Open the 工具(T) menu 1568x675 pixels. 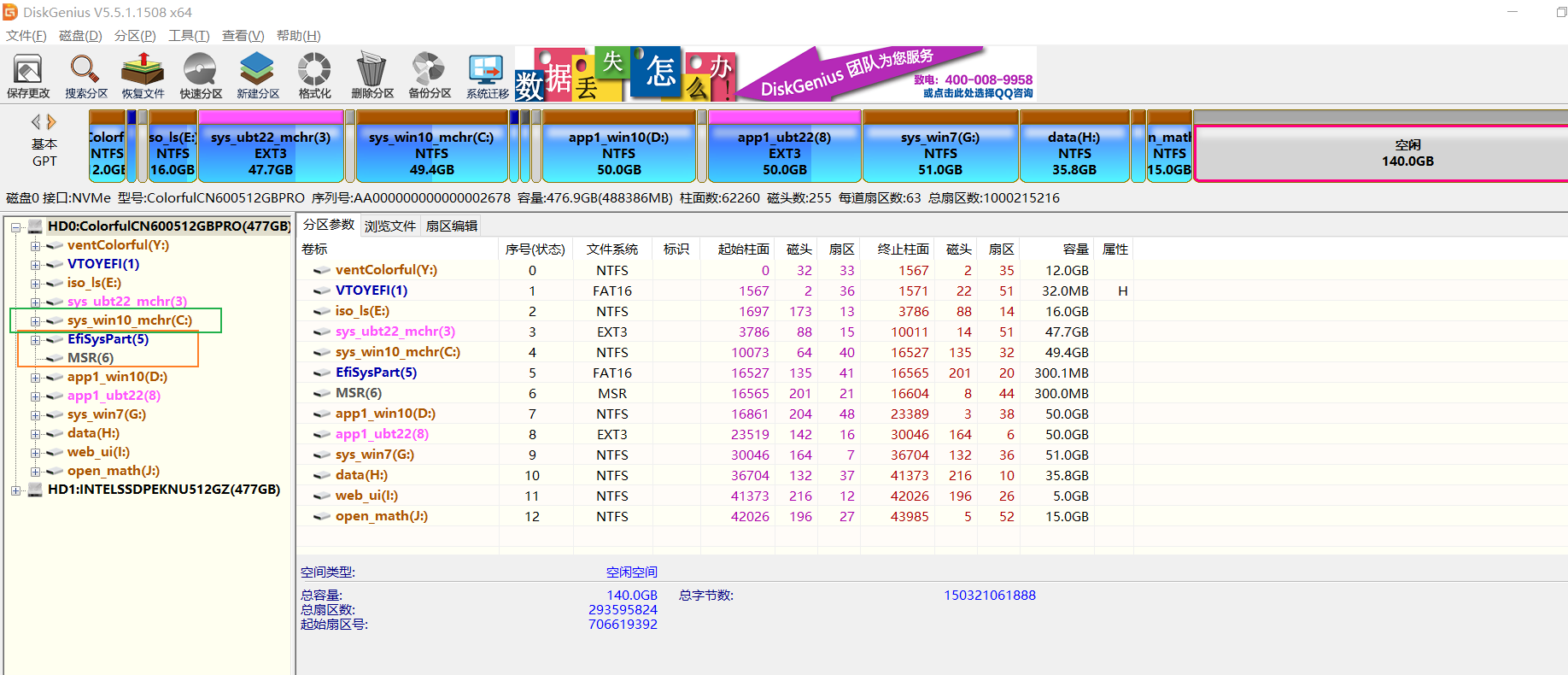(x=189, y=35)
